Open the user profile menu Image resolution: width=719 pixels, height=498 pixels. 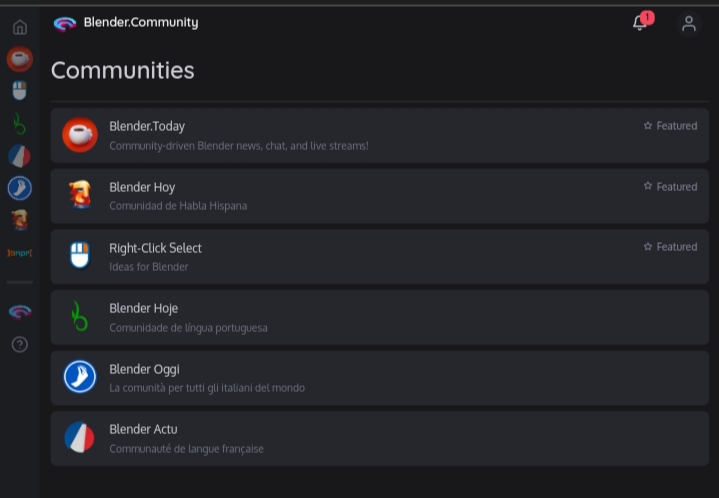point(689,23)
